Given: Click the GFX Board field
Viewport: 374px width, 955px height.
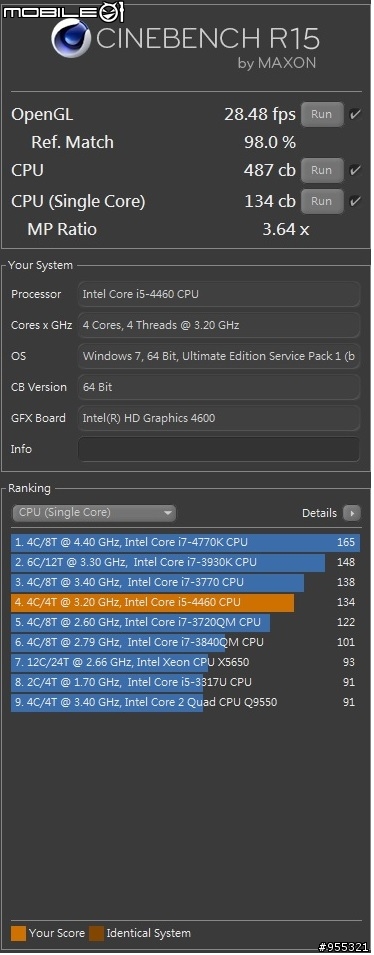Looking at the screenshot, I should 219,418.
